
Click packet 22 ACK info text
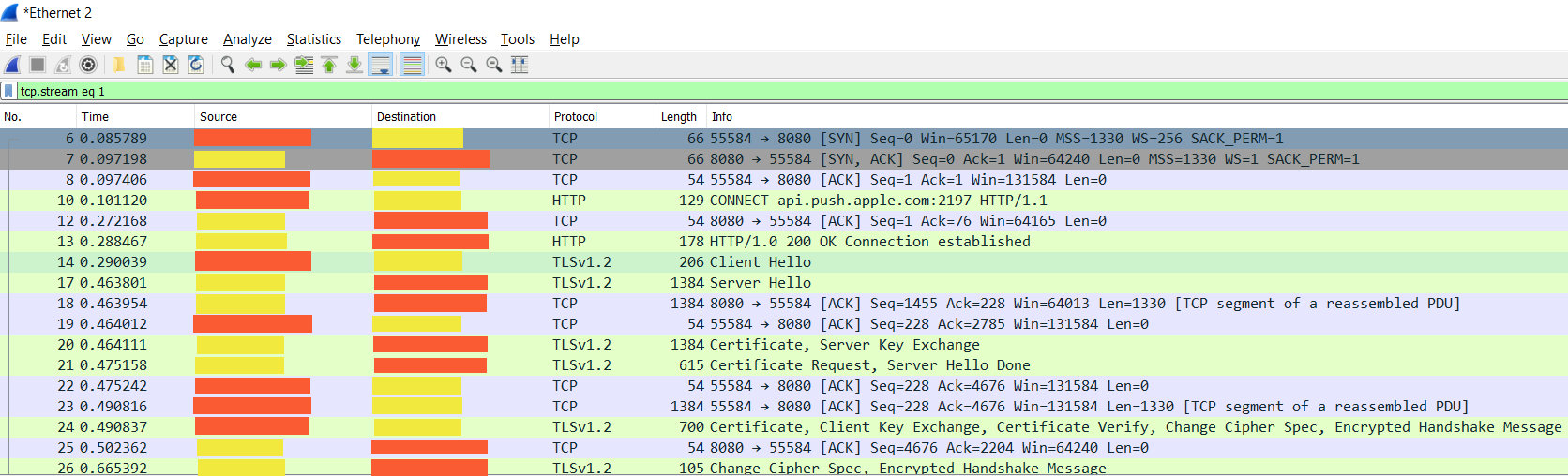click(x=929, y=386)
